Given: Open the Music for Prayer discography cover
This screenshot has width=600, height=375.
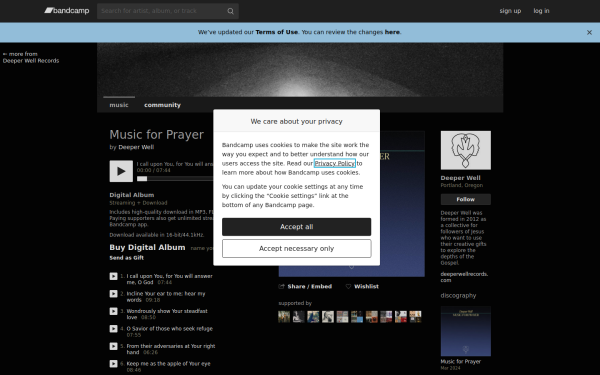Looking at the screenshot, I should point(465,331).
